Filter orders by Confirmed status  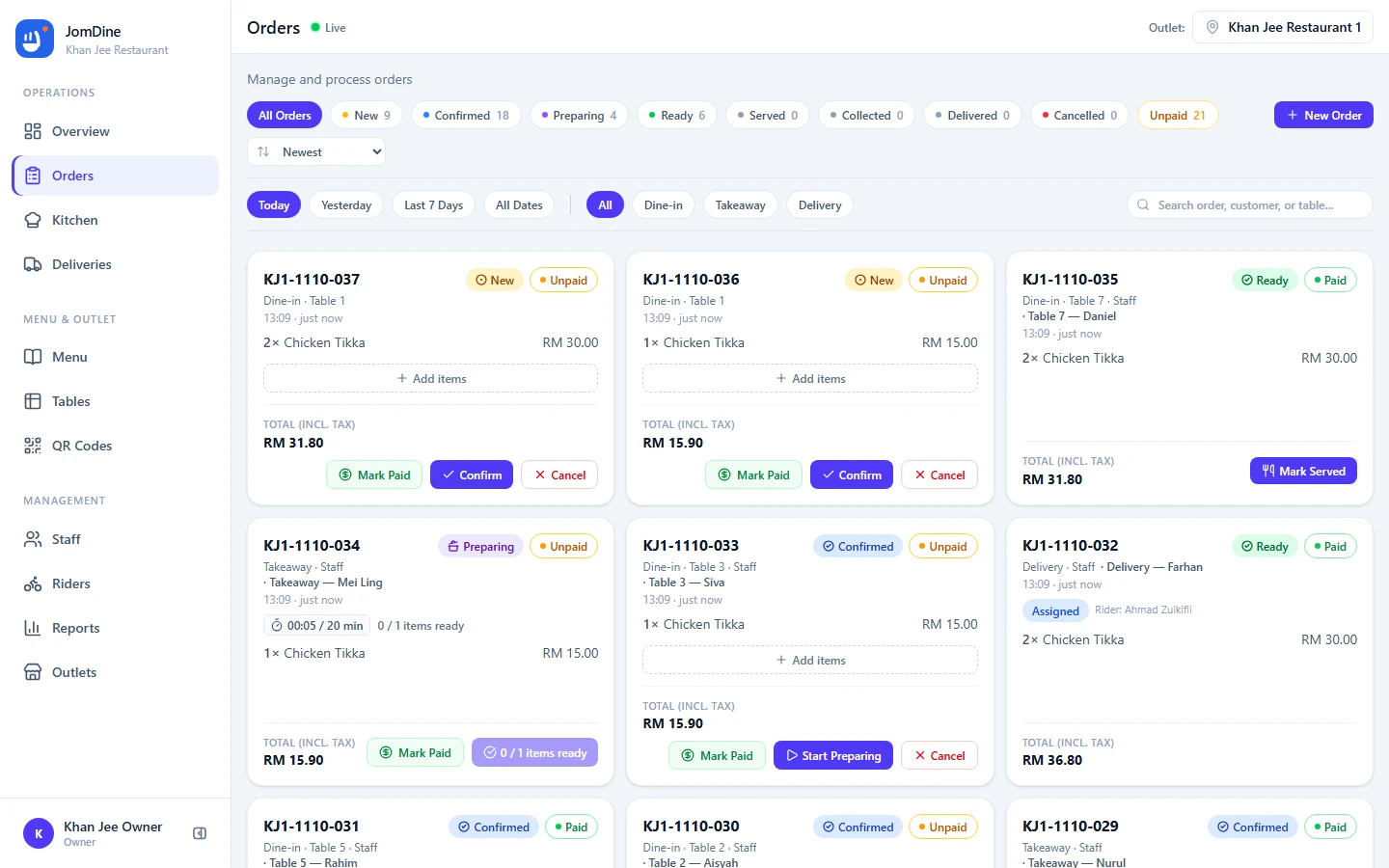(466, 116)
